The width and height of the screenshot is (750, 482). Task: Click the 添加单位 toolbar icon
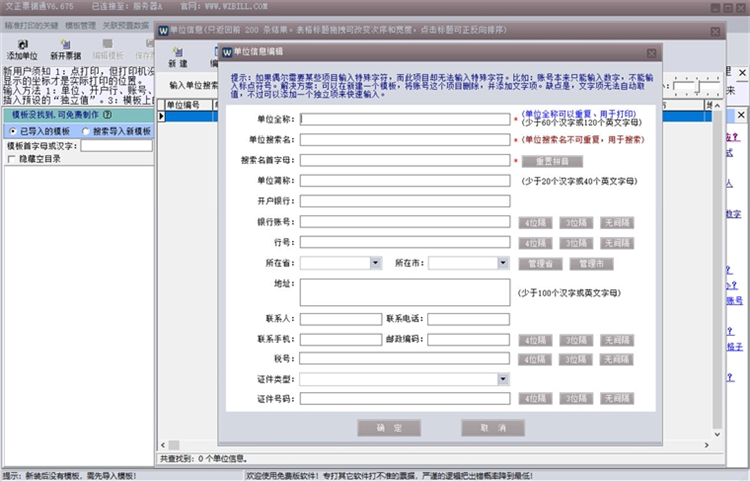[x=22, y=50]
